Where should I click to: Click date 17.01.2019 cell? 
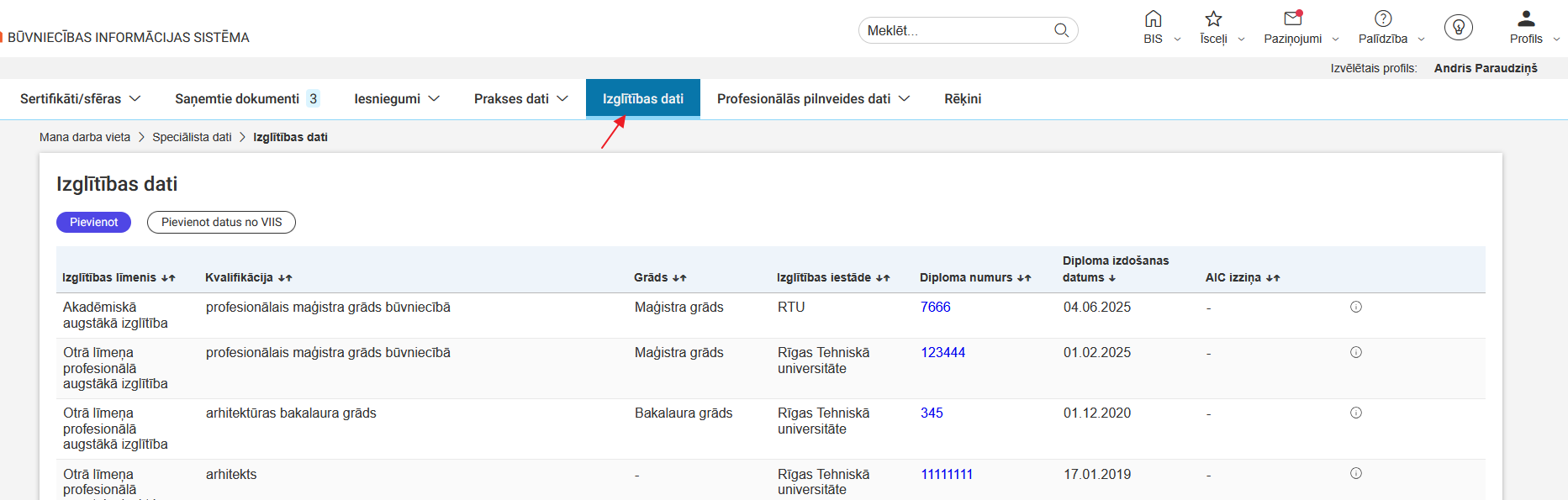pos(1097,475)
